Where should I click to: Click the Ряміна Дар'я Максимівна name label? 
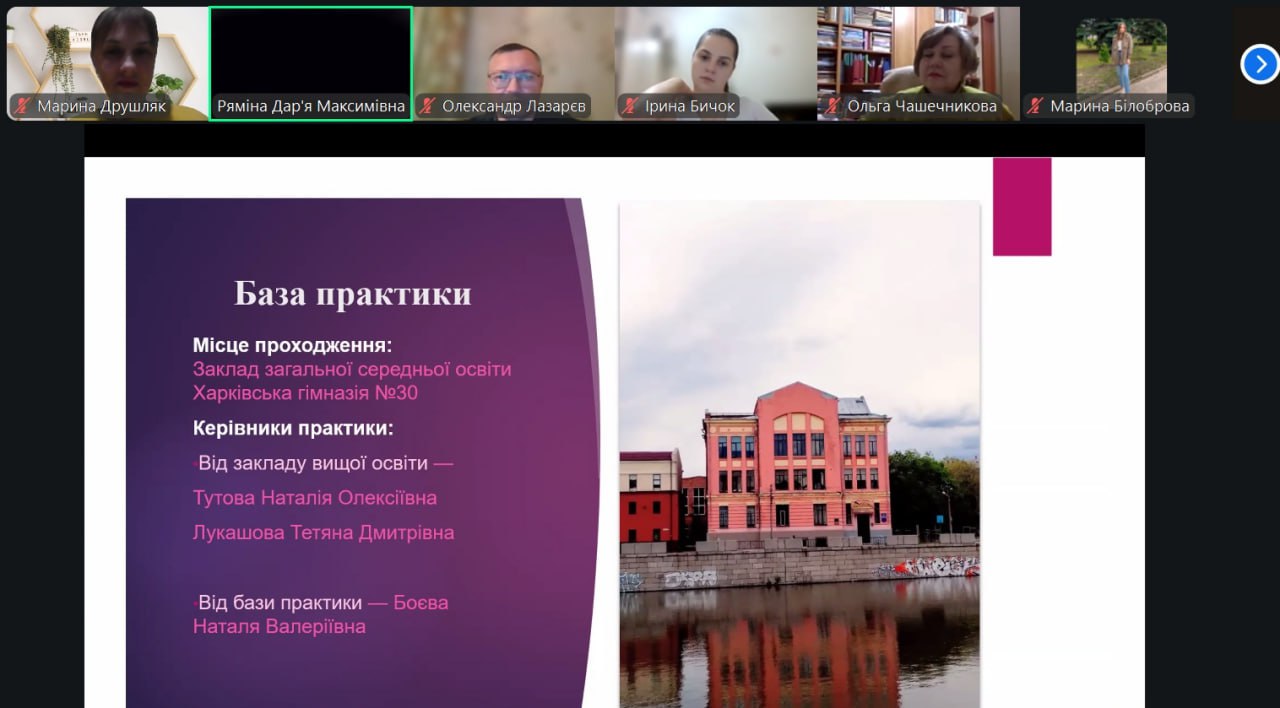tap(311, 106)
